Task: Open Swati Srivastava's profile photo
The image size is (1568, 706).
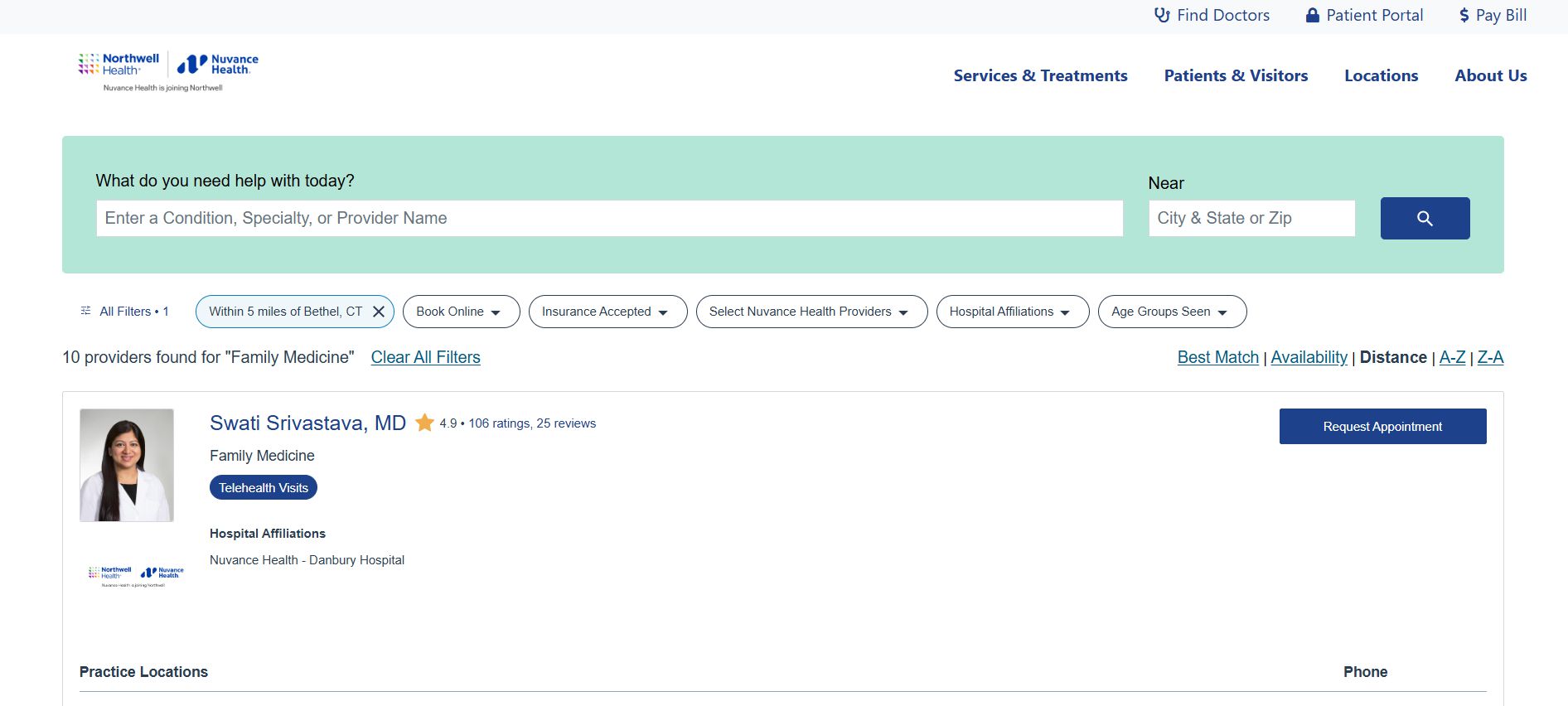Action: click(x=127, y=465)
